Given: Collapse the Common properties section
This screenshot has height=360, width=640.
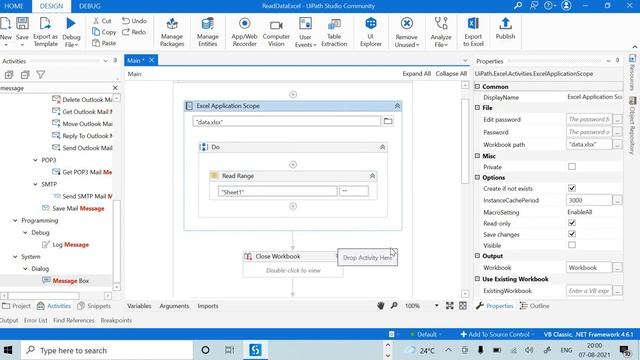Looking at the screenshot, I should coord(477,87).
